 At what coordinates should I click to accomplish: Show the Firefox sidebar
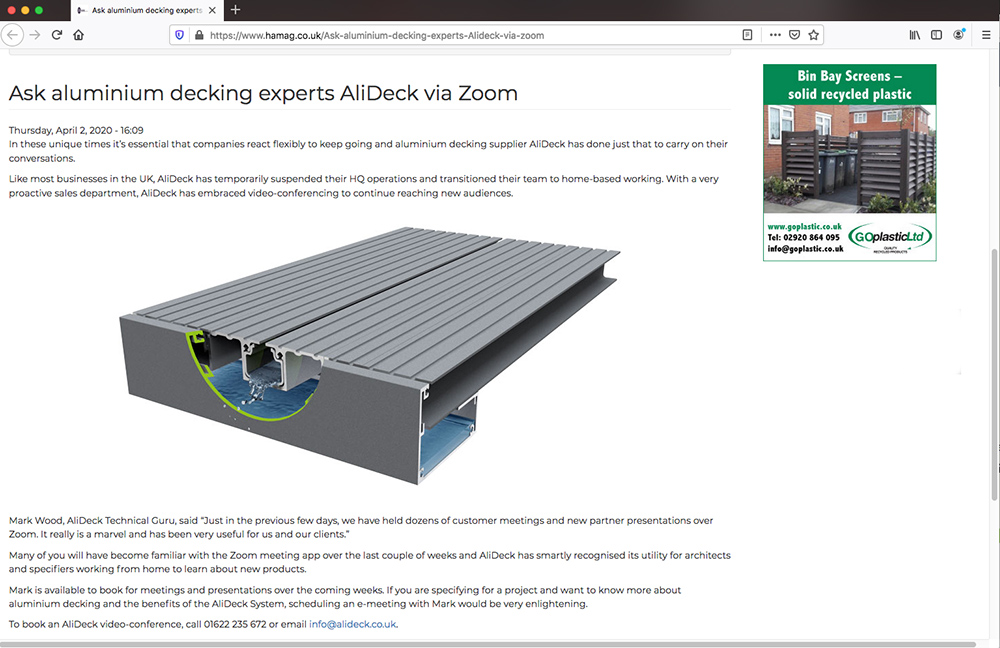point(936,35)
